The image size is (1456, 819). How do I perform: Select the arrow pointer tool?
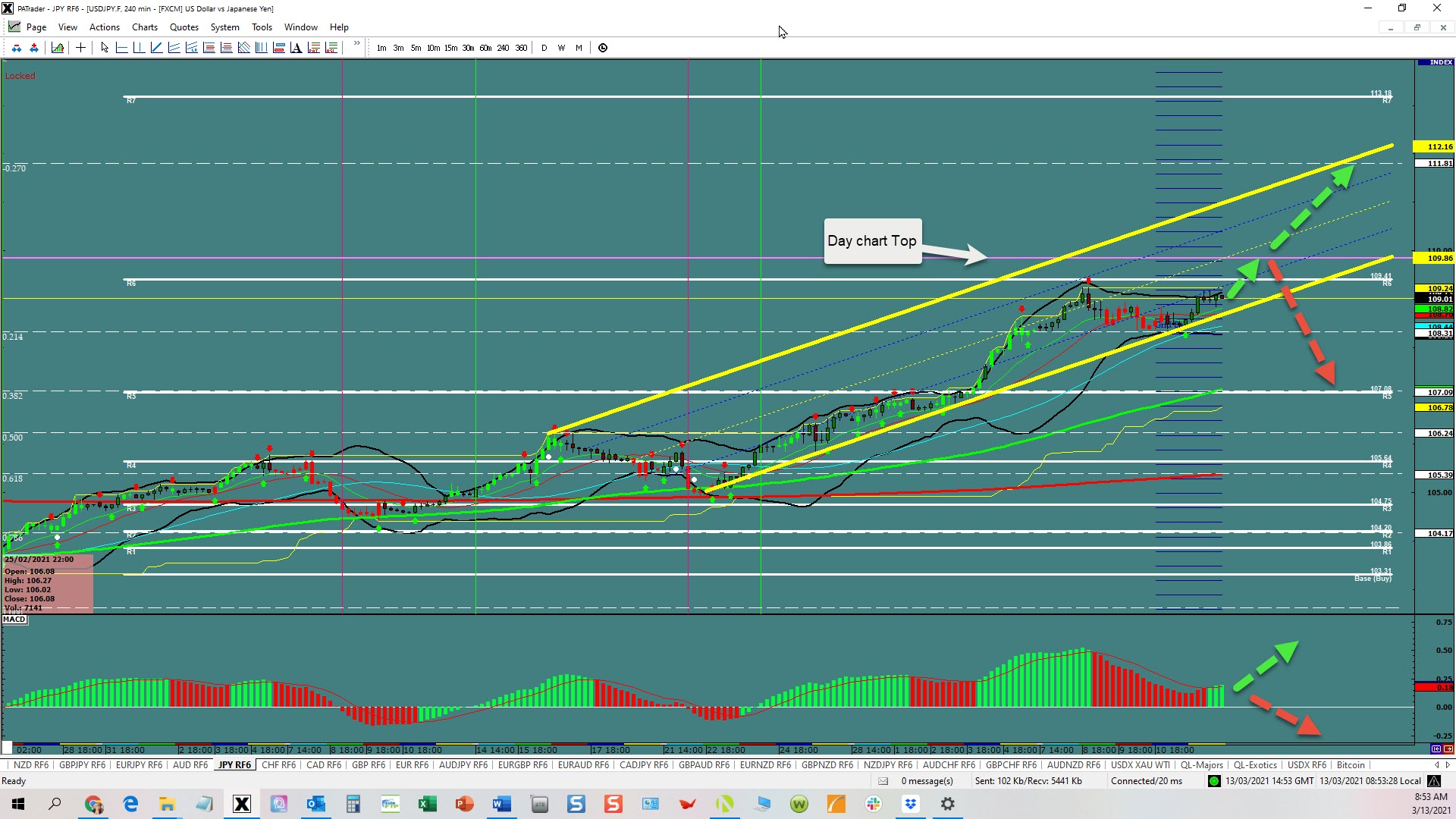click(x=105, y=48)
